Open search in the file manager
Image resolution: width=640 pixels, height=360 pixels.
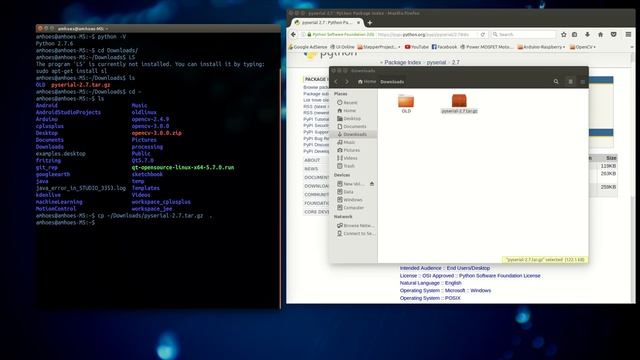[x=556, y=82]
